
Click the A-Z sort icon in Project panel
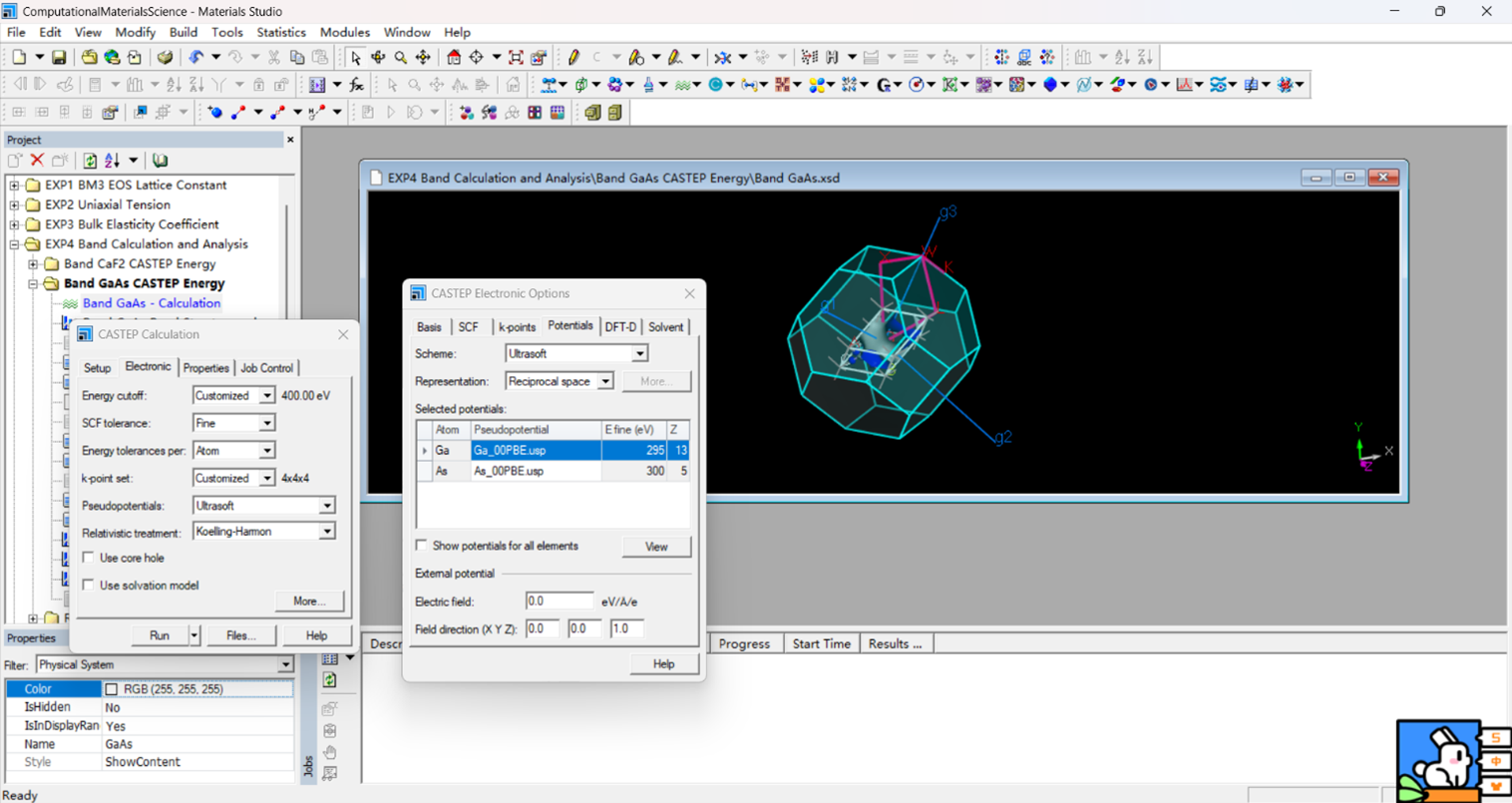(x=112, y=161)
